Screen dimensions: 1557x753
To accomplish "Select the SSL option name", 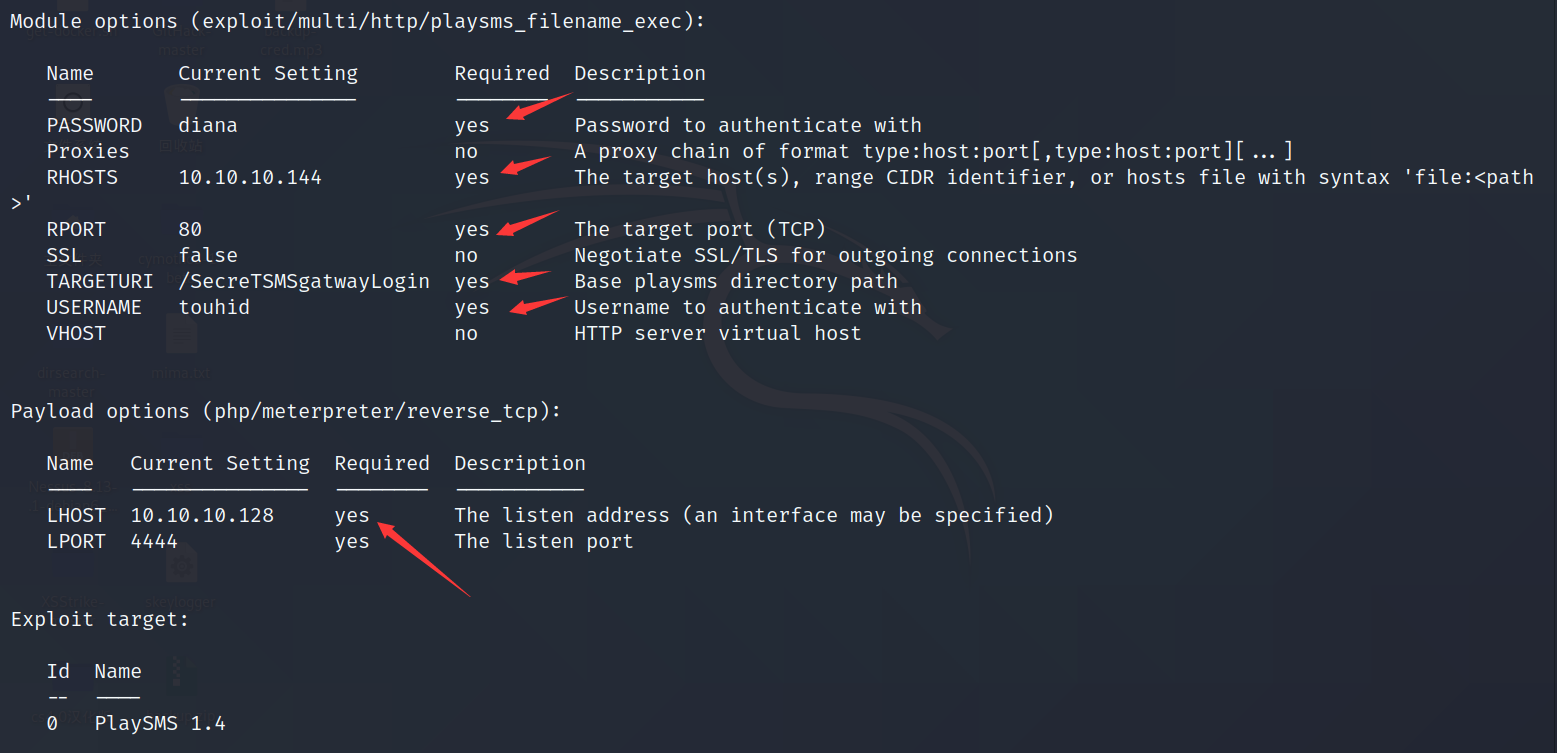I will pos(64,255).
